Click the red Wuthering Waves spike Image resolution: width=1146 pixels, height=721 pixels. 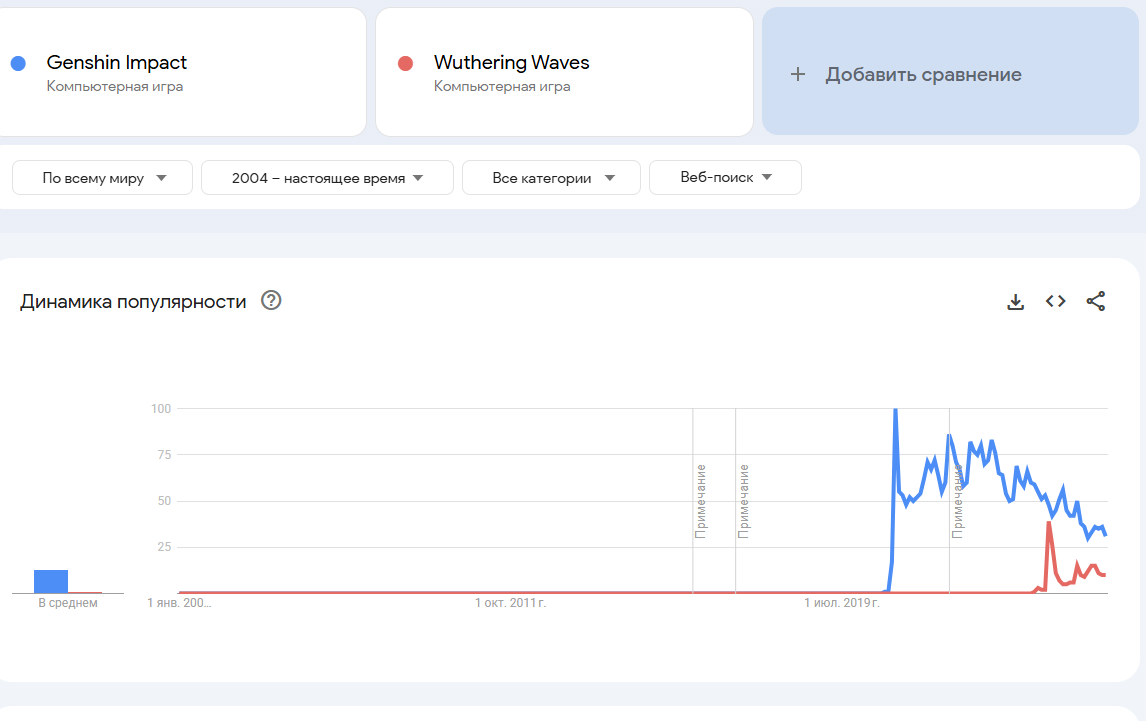(1048, 523)
